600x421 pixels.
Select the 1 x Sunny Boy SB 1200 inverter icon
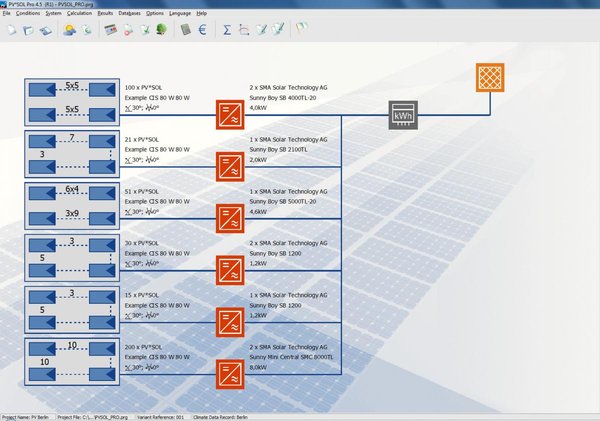[230, 322]
